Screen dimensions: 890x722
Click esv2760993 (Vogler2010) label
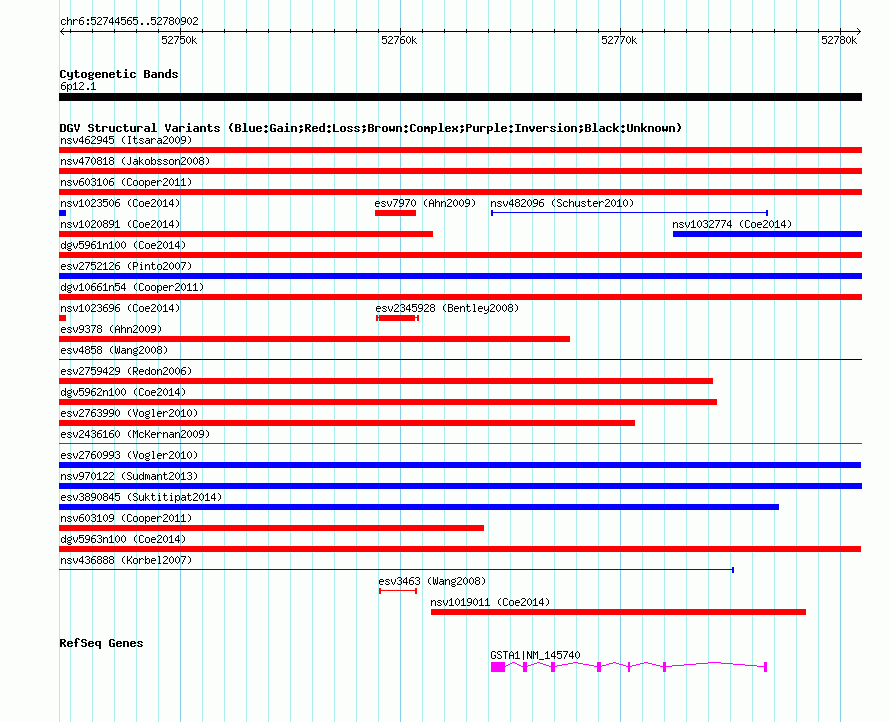129,455
